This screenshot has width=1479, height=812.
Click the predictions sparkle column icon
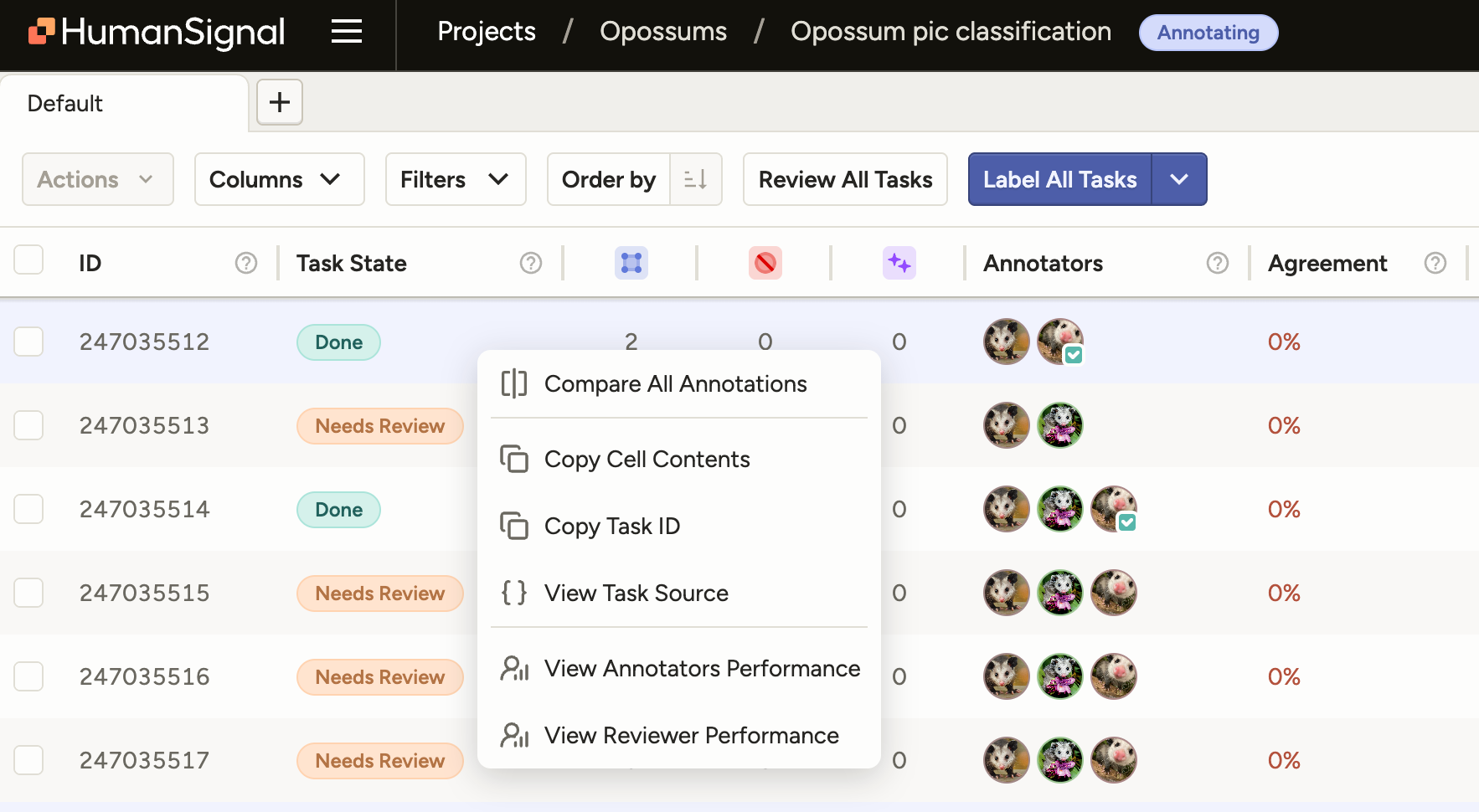899,263
